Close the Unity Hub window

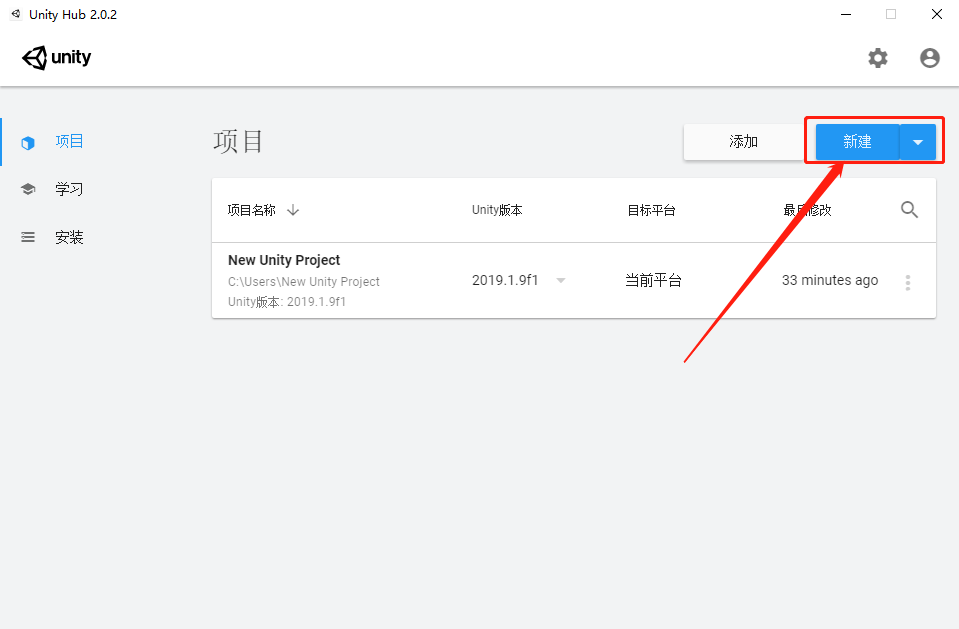click(936, 14)
